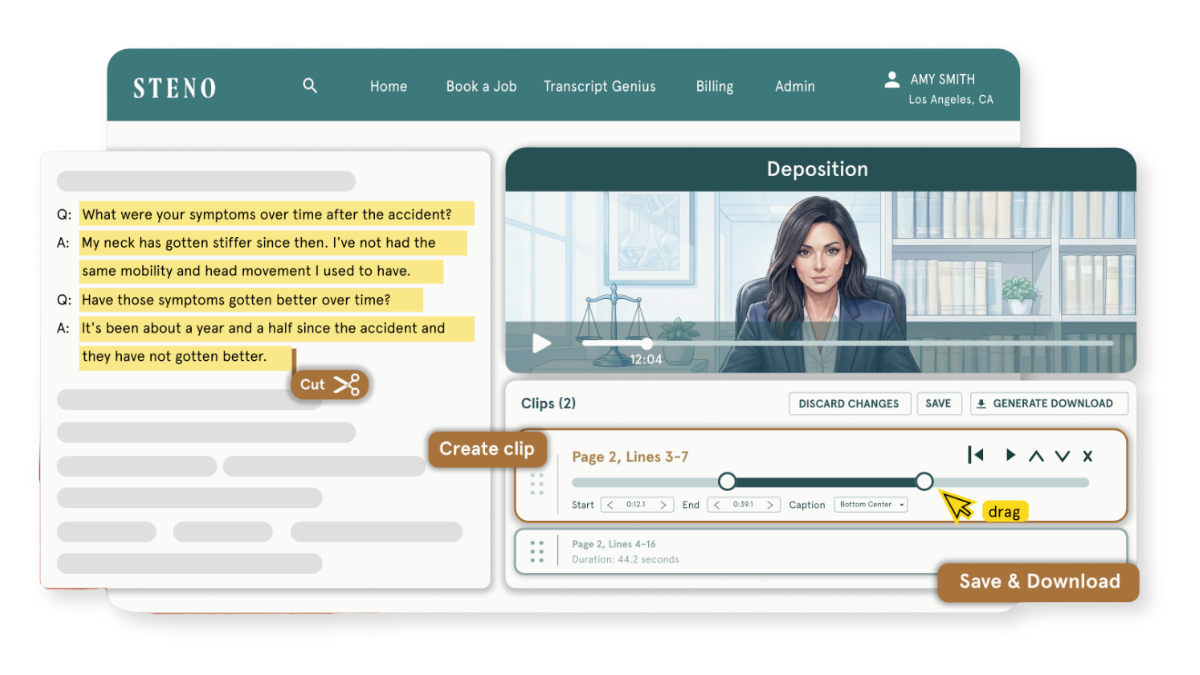Go to the Home menu
The width and height of the screenshot is (1200, 675).
click(388, 86)
